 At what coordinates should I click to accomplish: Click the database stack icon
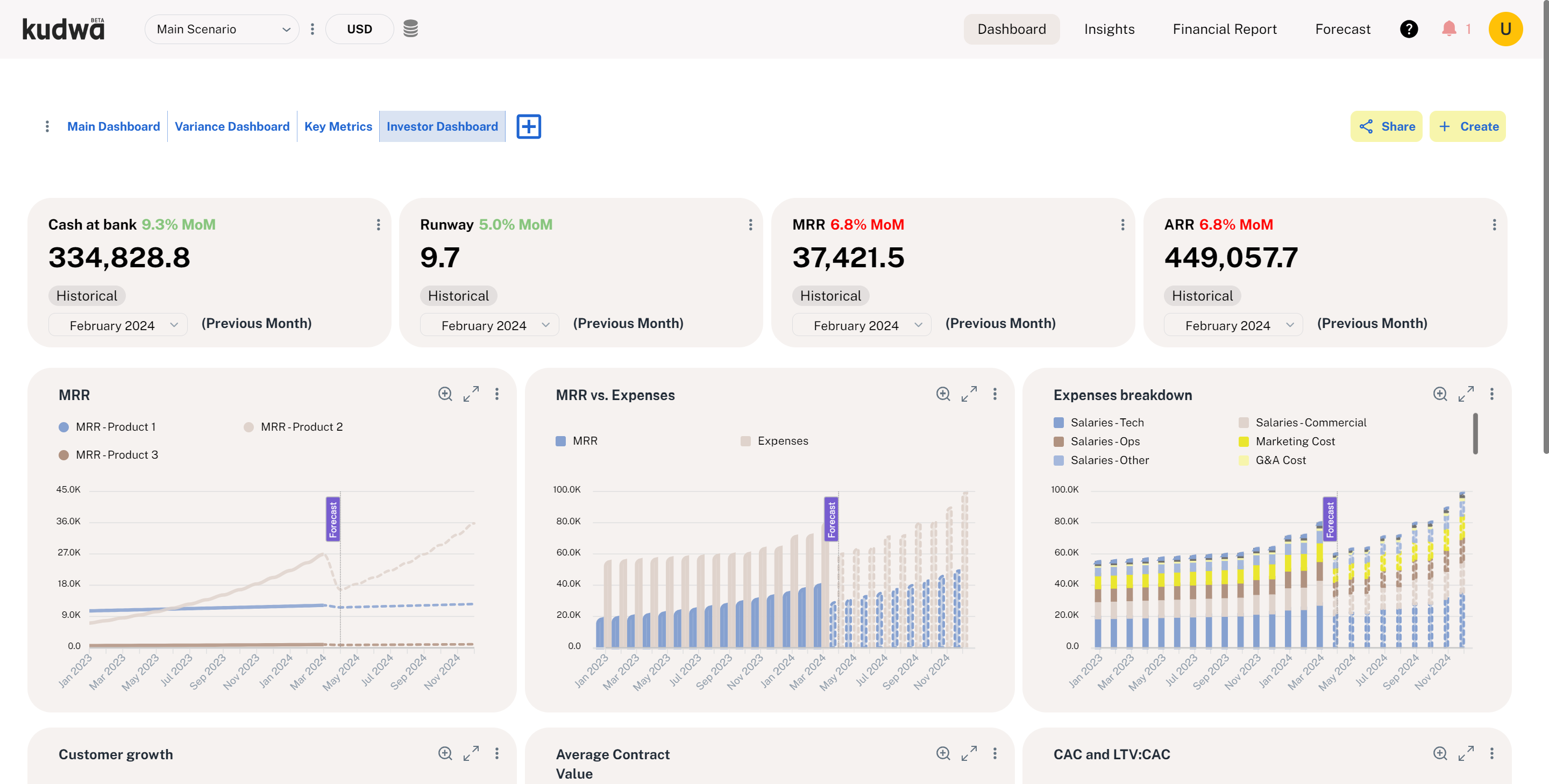pyautogui.click(x=410, y=29)
